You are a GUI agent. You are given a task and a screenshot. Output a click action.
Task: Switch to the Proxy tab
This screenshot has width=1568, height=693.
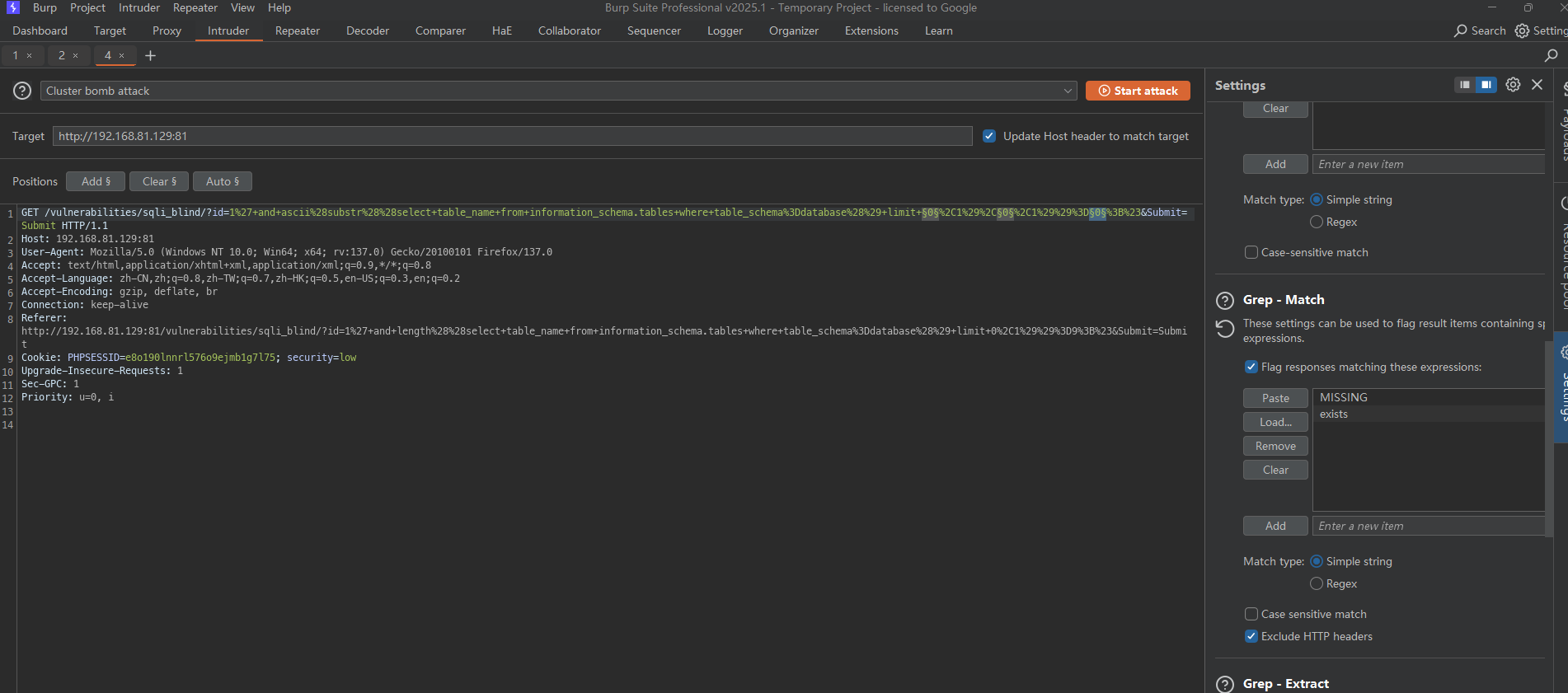pyautogui.click(x=167, y=30)
